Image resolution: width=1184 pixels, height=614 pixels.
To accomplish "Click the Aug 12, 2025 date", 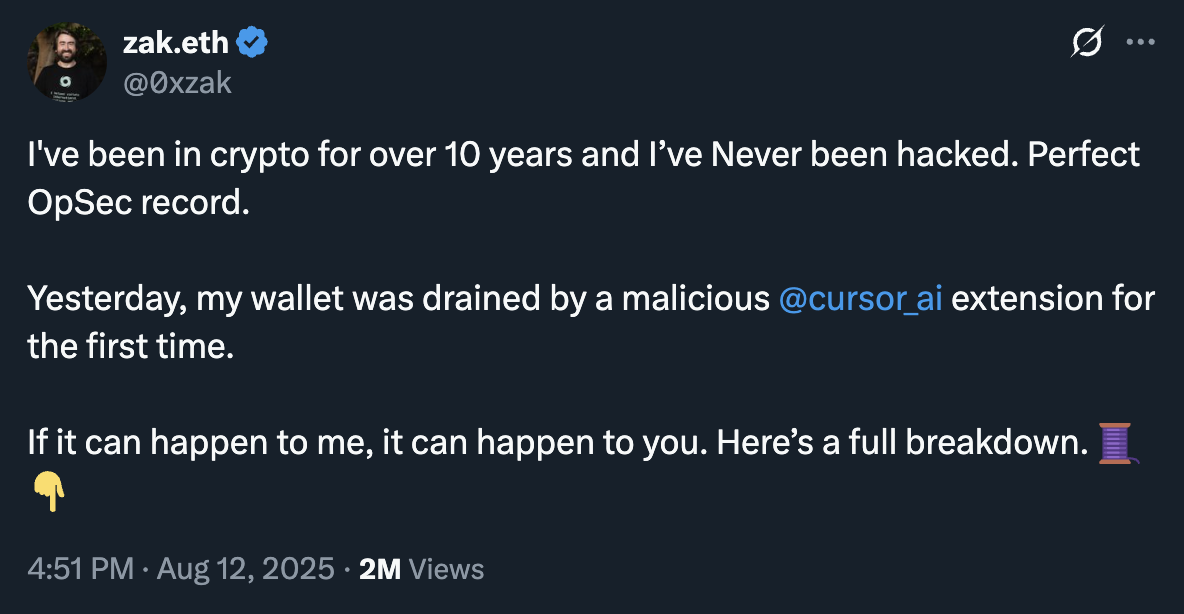I will 245,569.
